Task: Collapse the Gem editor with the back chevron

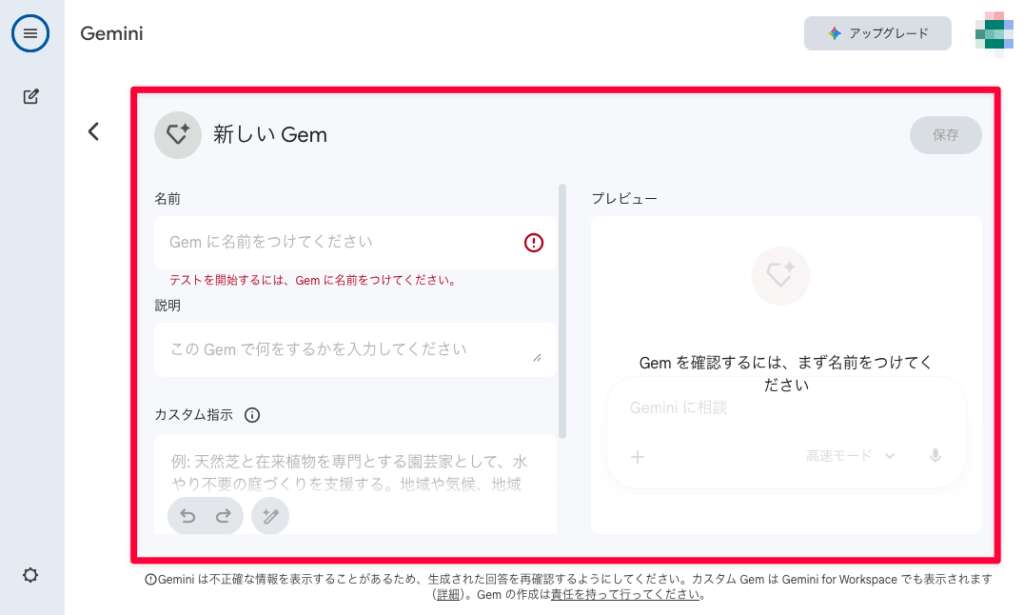Action: pyautogui.click(x=93, y=131)
